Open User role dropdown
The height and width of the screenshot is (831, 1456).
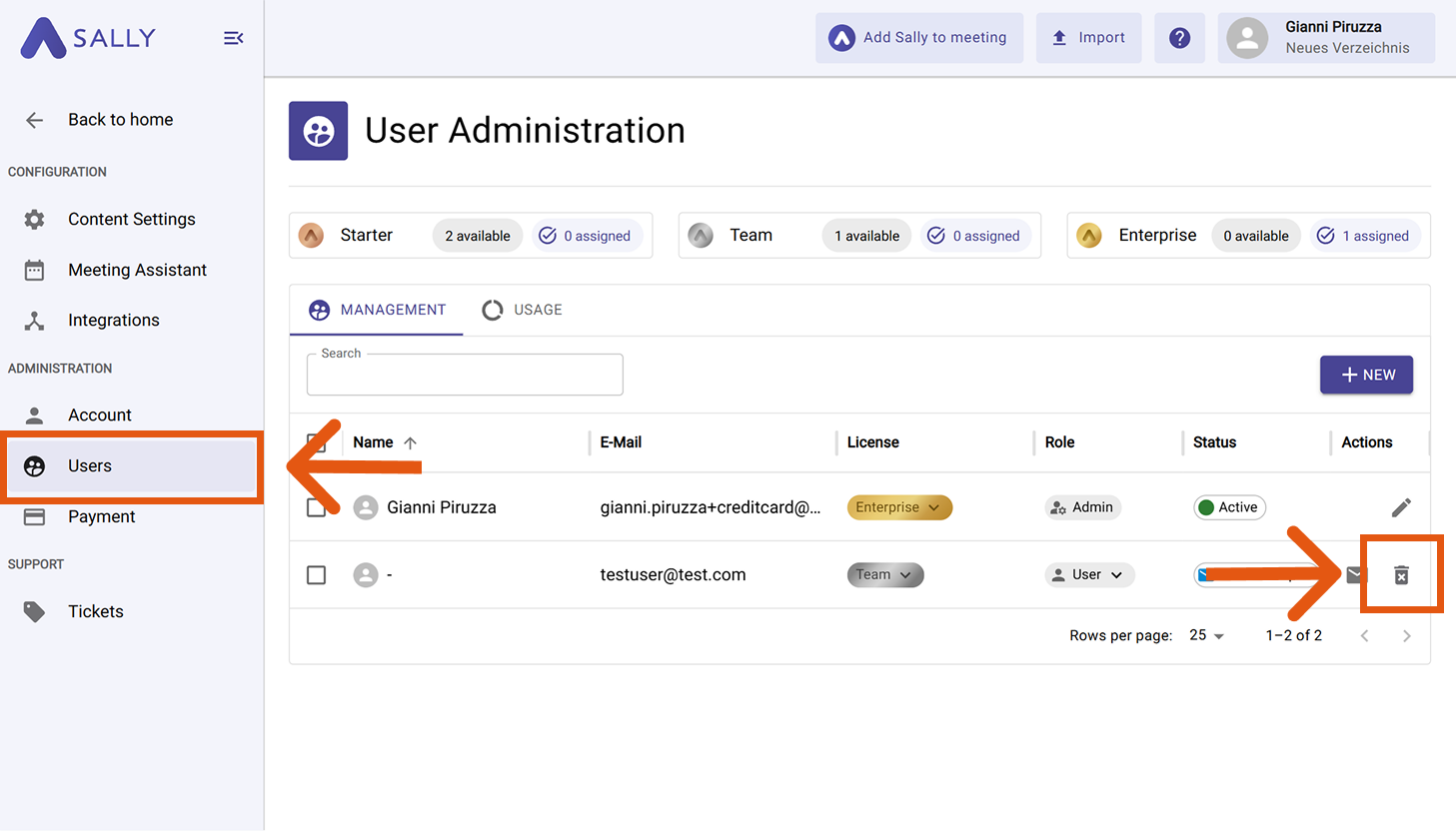pos(1089,575)
